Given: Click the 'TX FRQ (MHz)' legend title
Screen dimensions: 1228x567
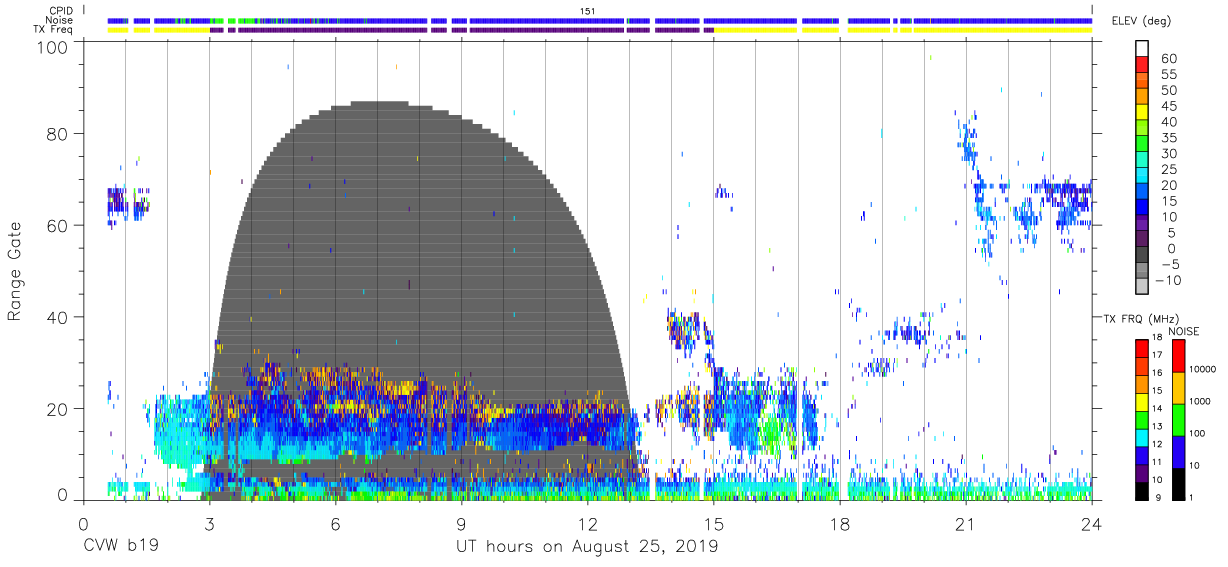Looking at the screenshot, I should (1140, 319).
